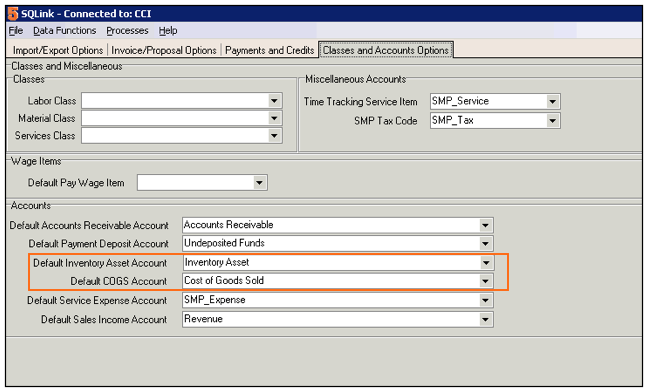
Task: Click the Default COGS Account label
Action: tap(119, 282)
